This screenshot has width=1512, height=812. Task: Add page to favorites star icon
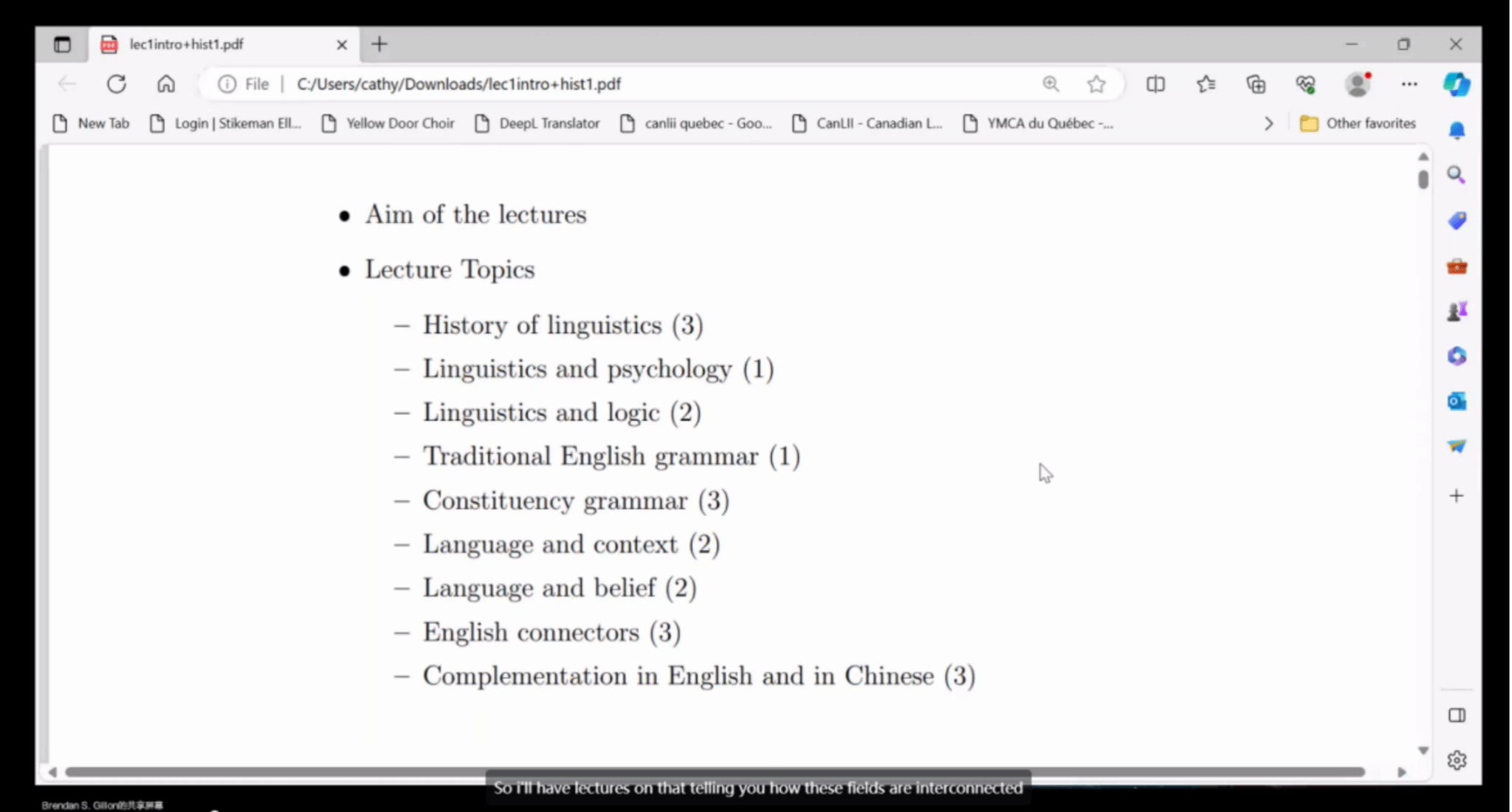point(1096,84)
